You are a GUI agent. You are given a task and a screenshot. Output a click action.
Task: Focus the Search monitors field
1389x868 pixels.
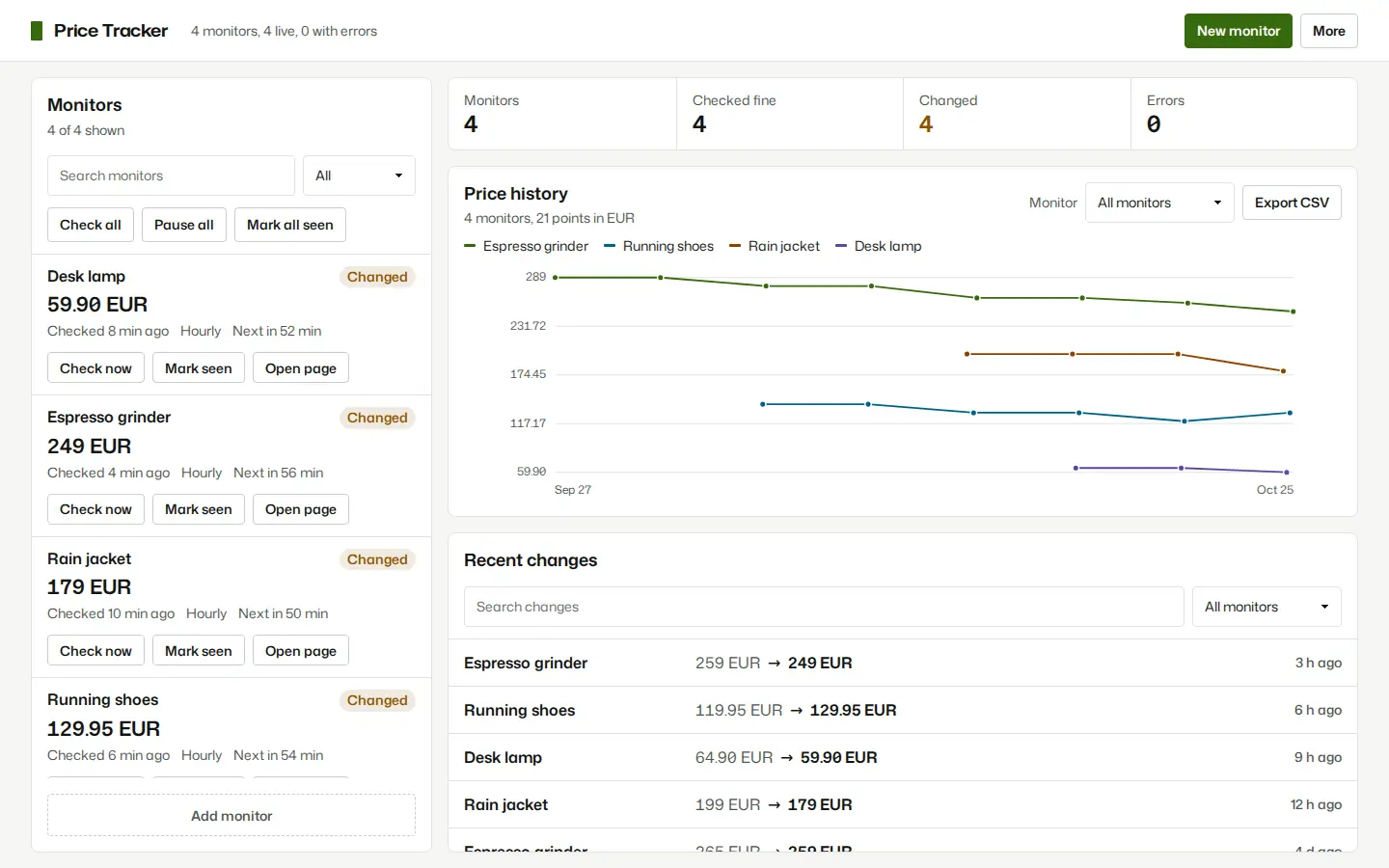[x=171, y=176]
